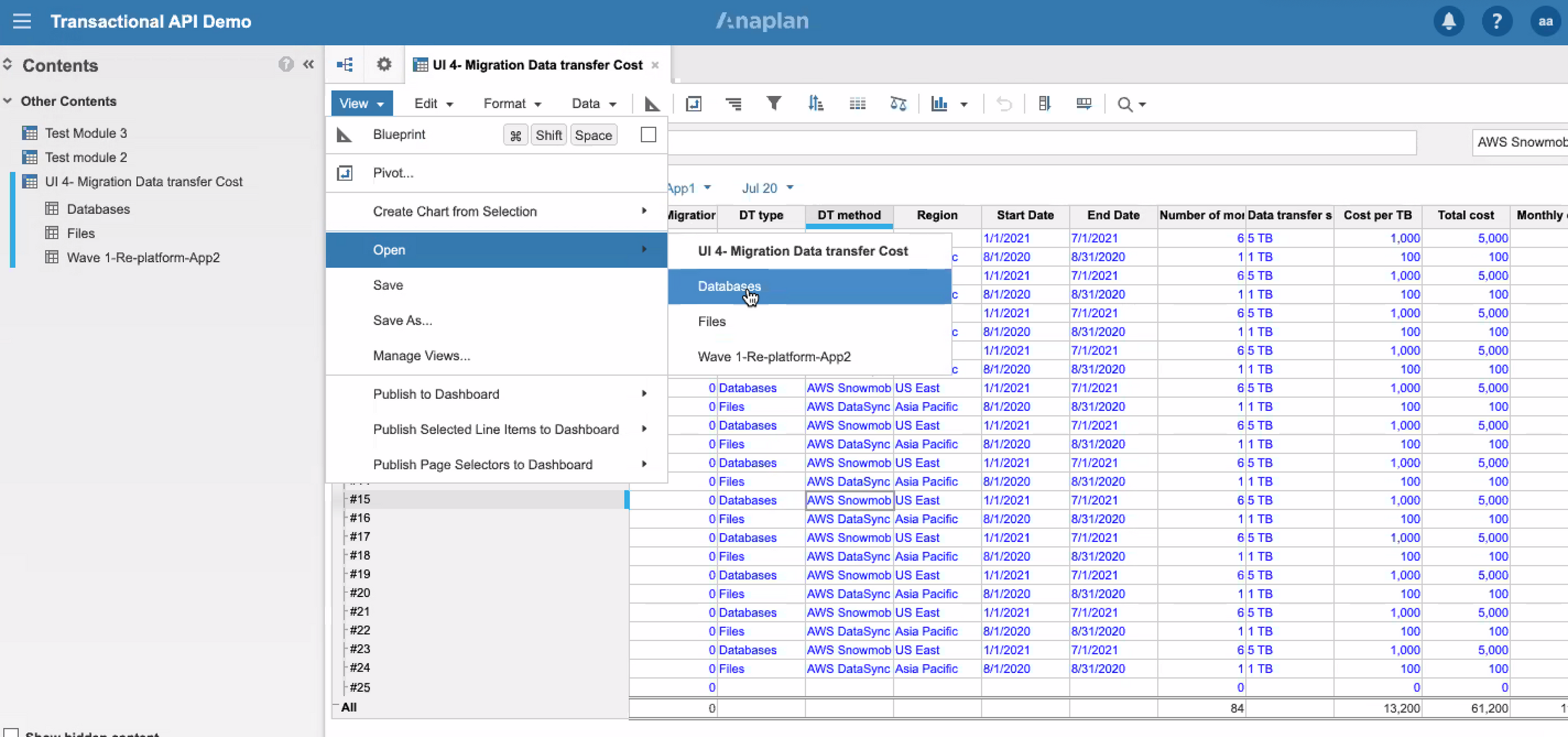
Task: Open Databases from the Open submenu
Action: pyautogui.click(x=728, y=286)
